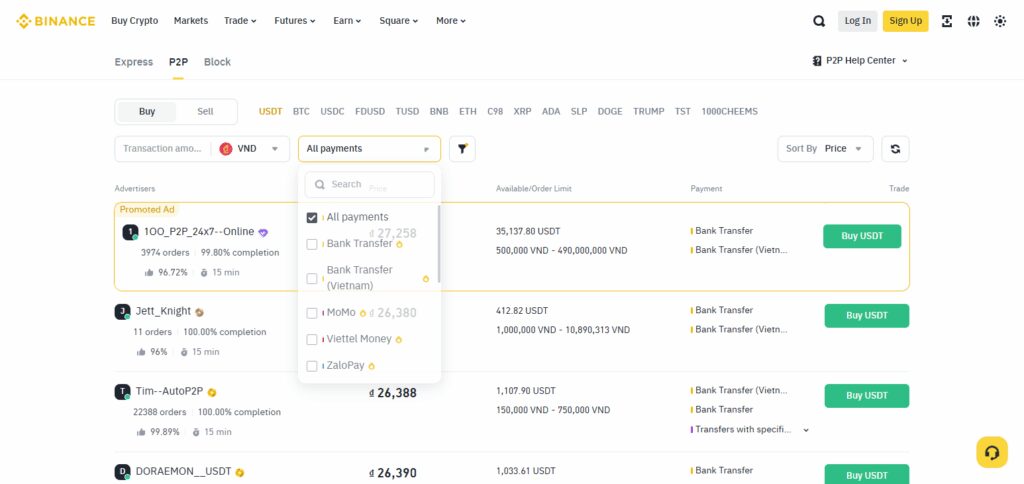Click the VND currency flag icon
Image resolution: width=1024 pixels, height=484 pixels.
click(x=226, y=149)
